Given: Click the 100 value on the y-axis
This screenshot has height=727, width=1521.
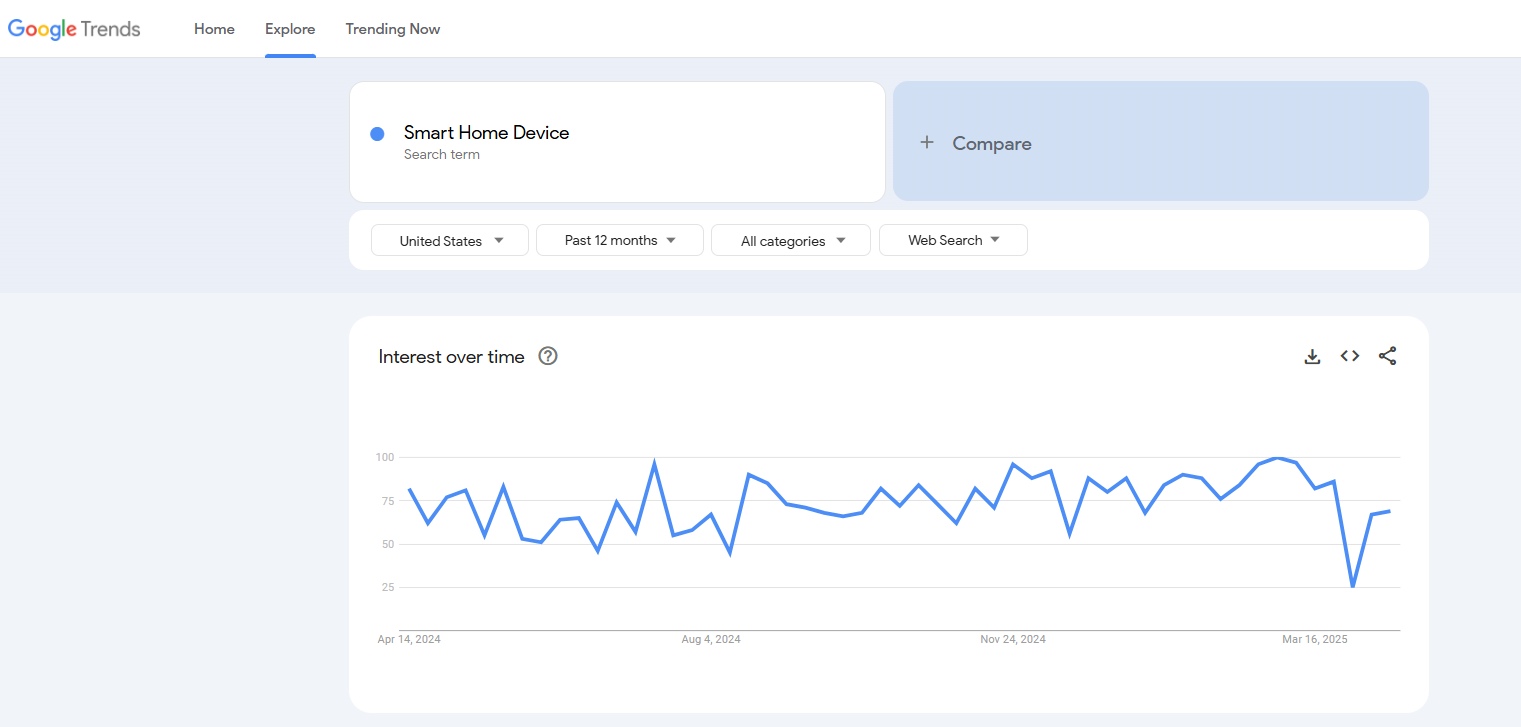Looking at the screenshot, I should click(x=385, y=457).
